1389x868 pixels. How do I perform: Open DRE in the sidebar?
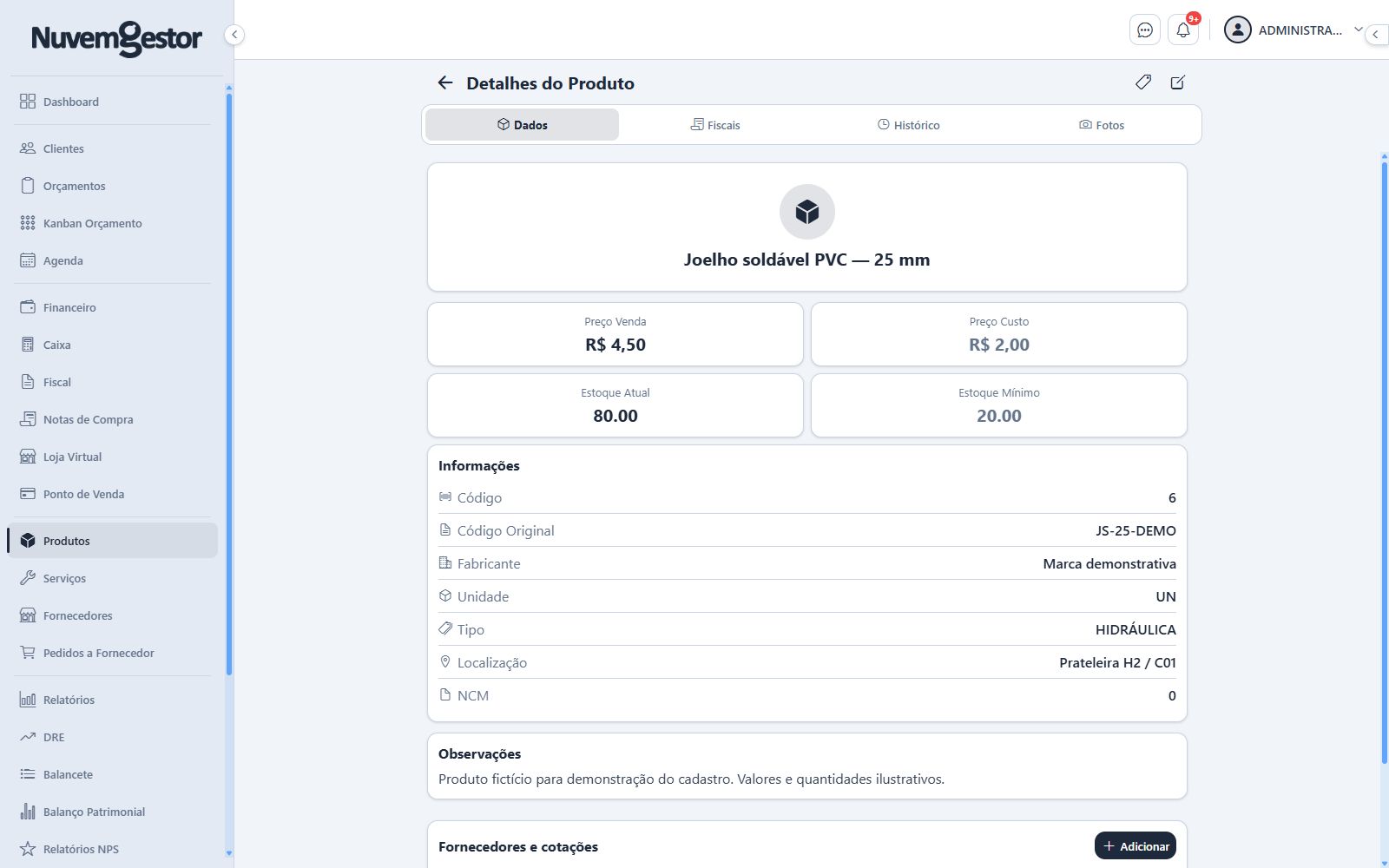click(112, 737)
